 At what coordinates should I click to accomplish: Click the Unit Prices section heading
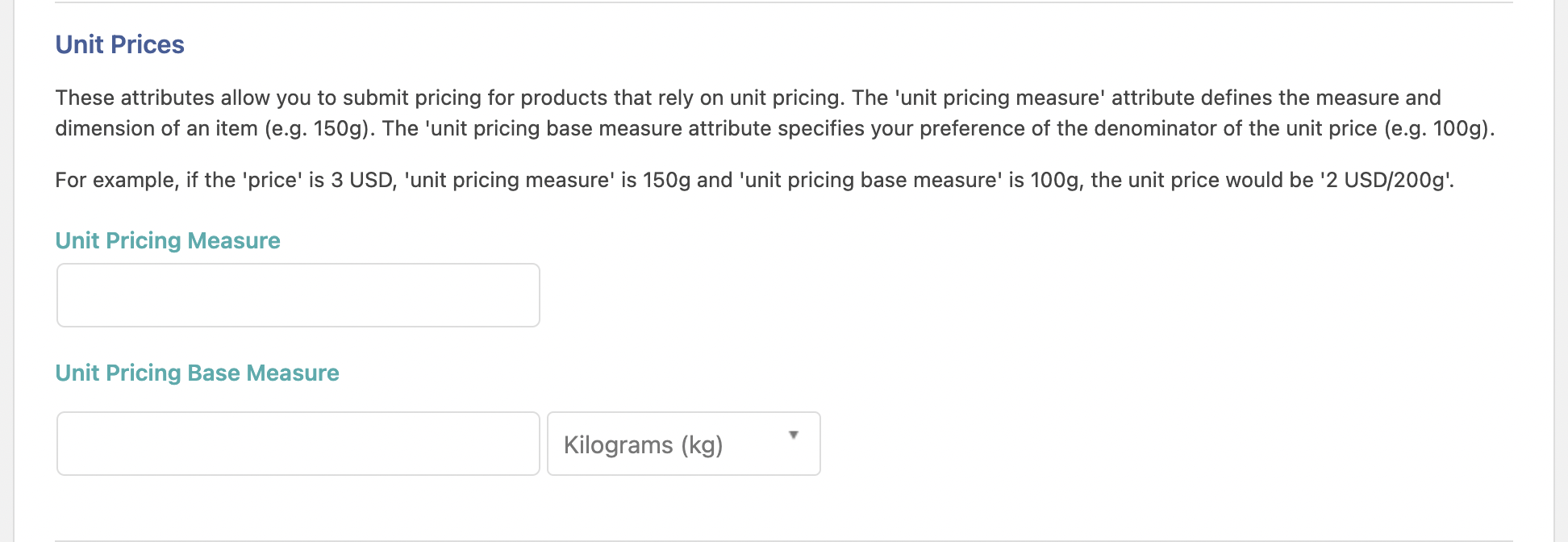coord(119,44)
